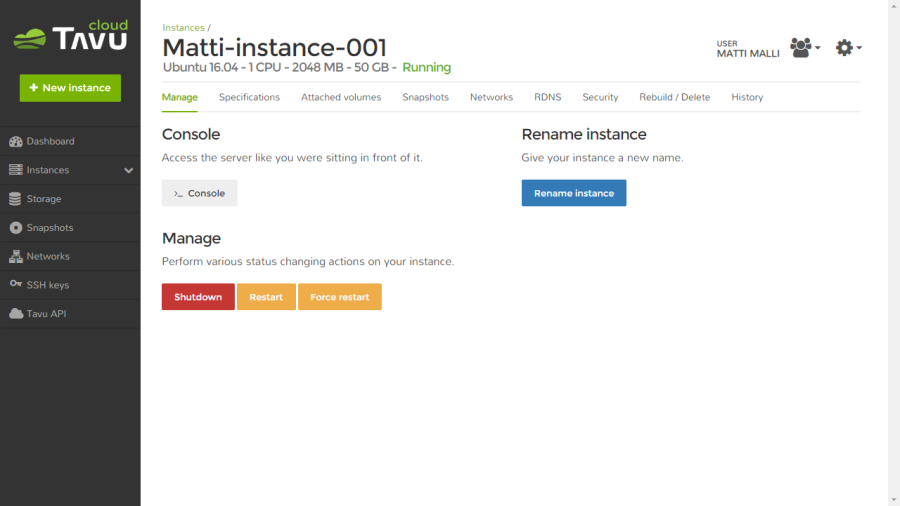This screenshot has height=506, width=900.
Task: Go to the Snapshots tab
Action: tap(425, 98)
